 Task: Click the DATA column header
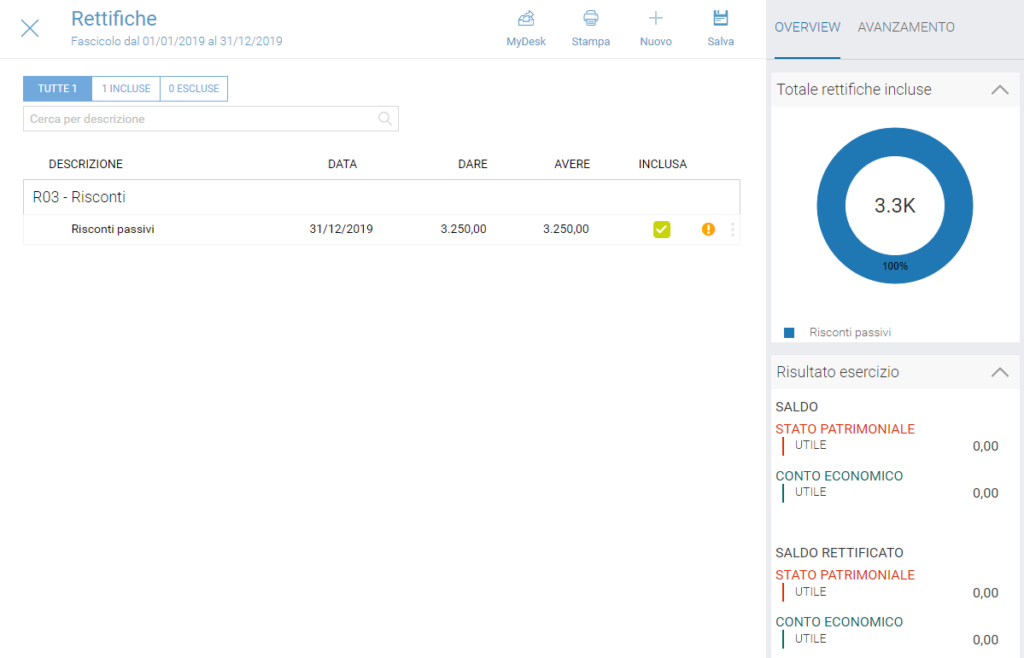[x=342, y=164]
